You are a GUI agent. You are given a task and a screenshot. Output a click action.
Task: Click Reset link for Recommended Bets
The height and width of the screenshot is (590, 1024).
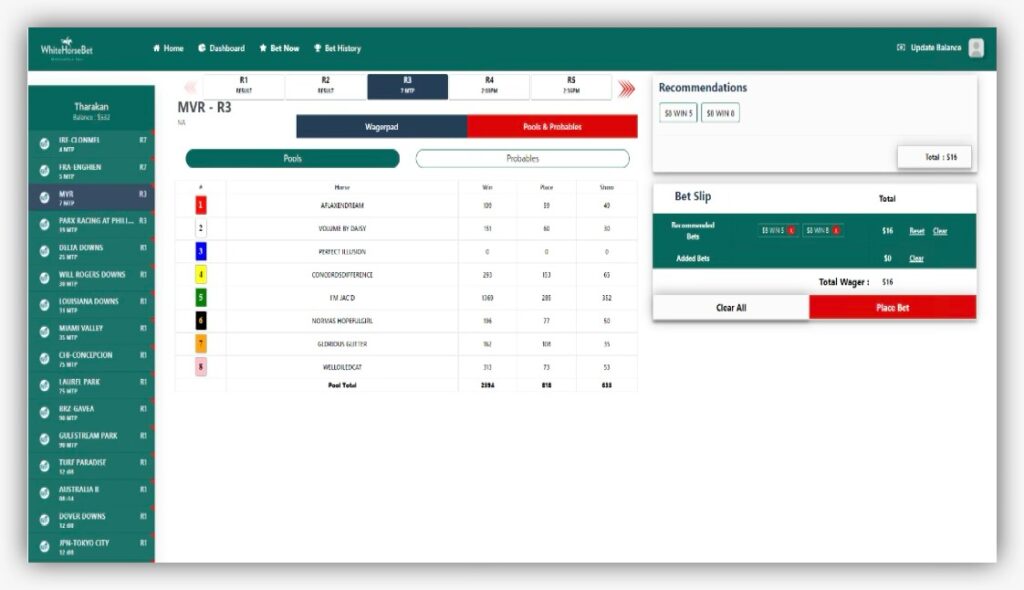[x=916, y=231]
